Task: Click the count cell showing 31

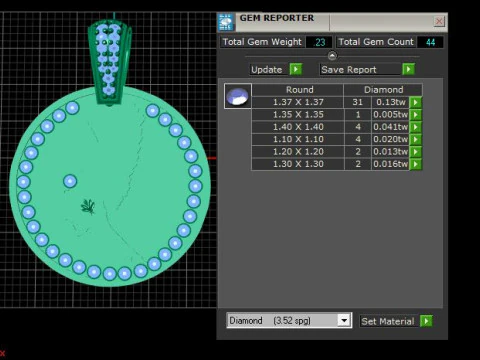Action: point(358,102)
